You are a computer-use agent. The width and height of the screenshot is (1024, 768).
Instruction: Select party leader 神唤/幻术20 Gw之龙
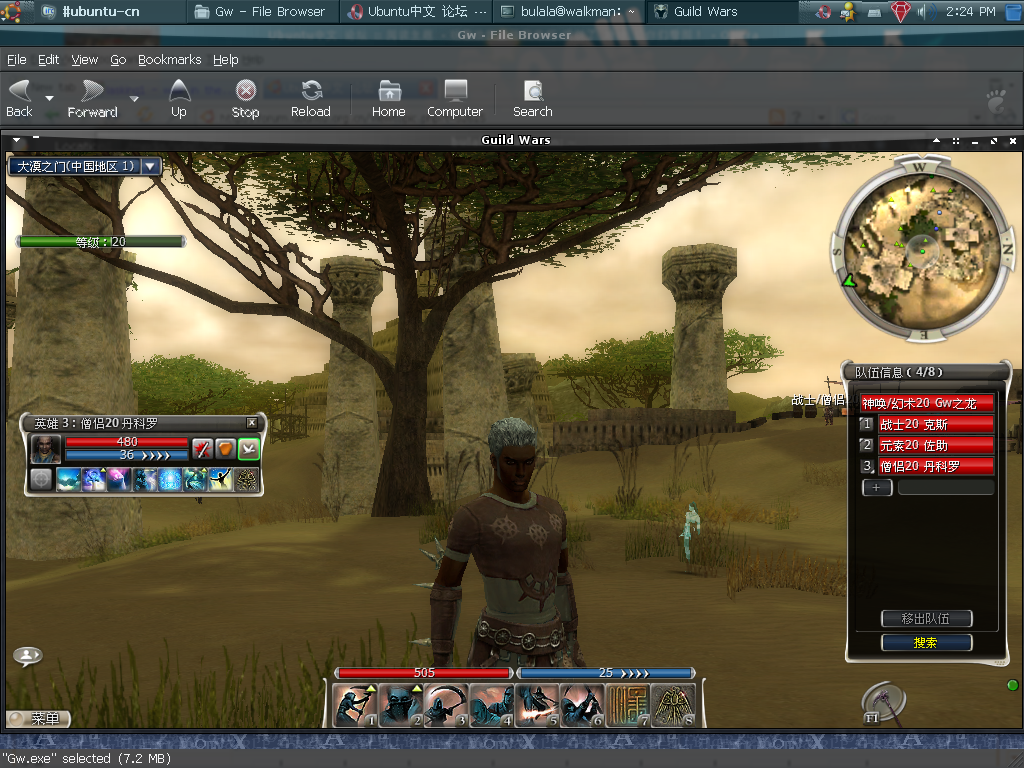tap(927, 403)
